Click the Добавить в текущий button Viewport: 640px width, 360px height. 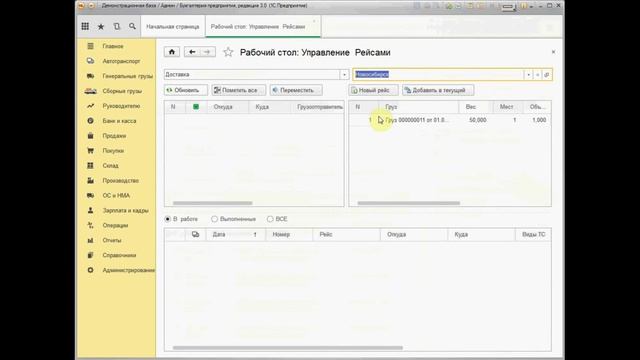tap(438, 90)
